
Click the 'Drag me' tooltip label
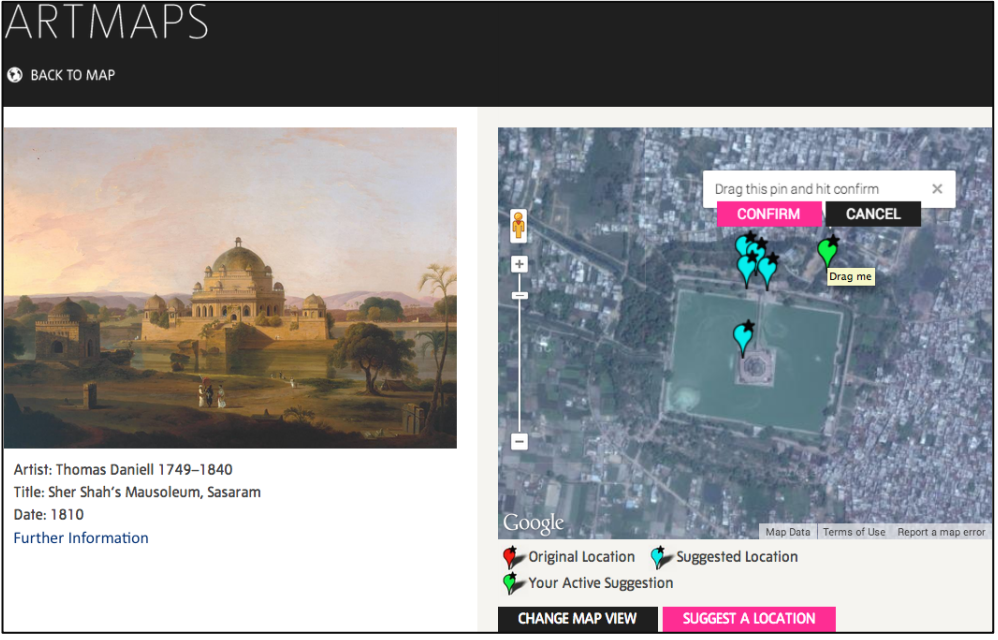850,277
